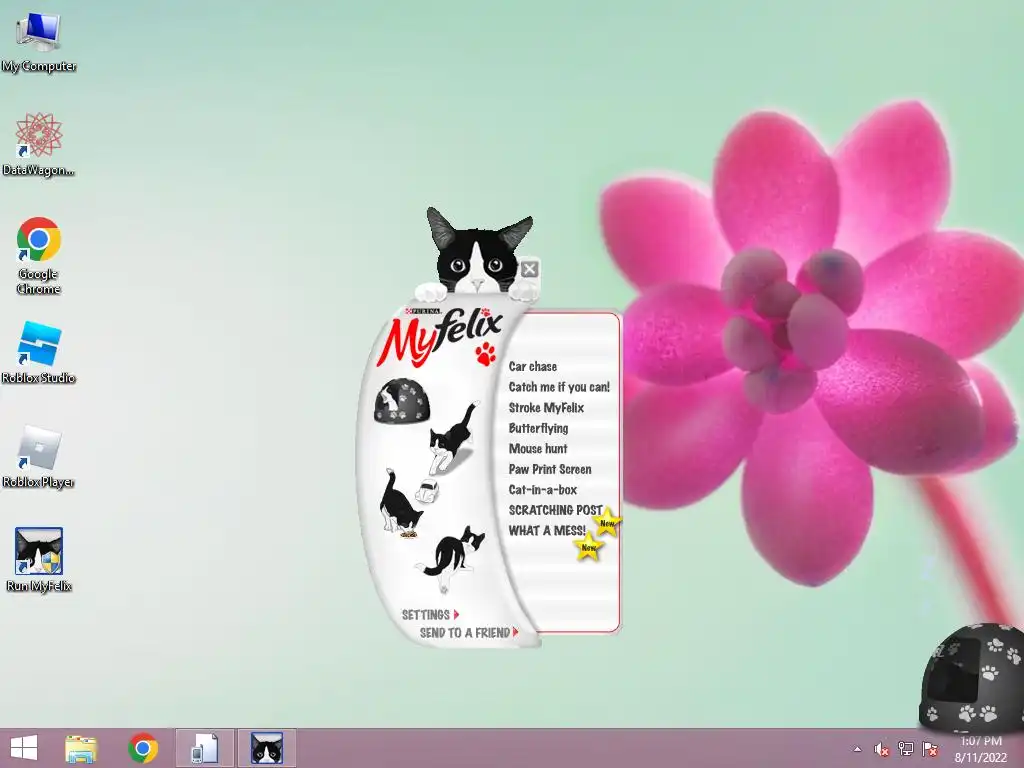Select Stroke MyFelix
Screen dimensions: 1024x768
(546, 408)
